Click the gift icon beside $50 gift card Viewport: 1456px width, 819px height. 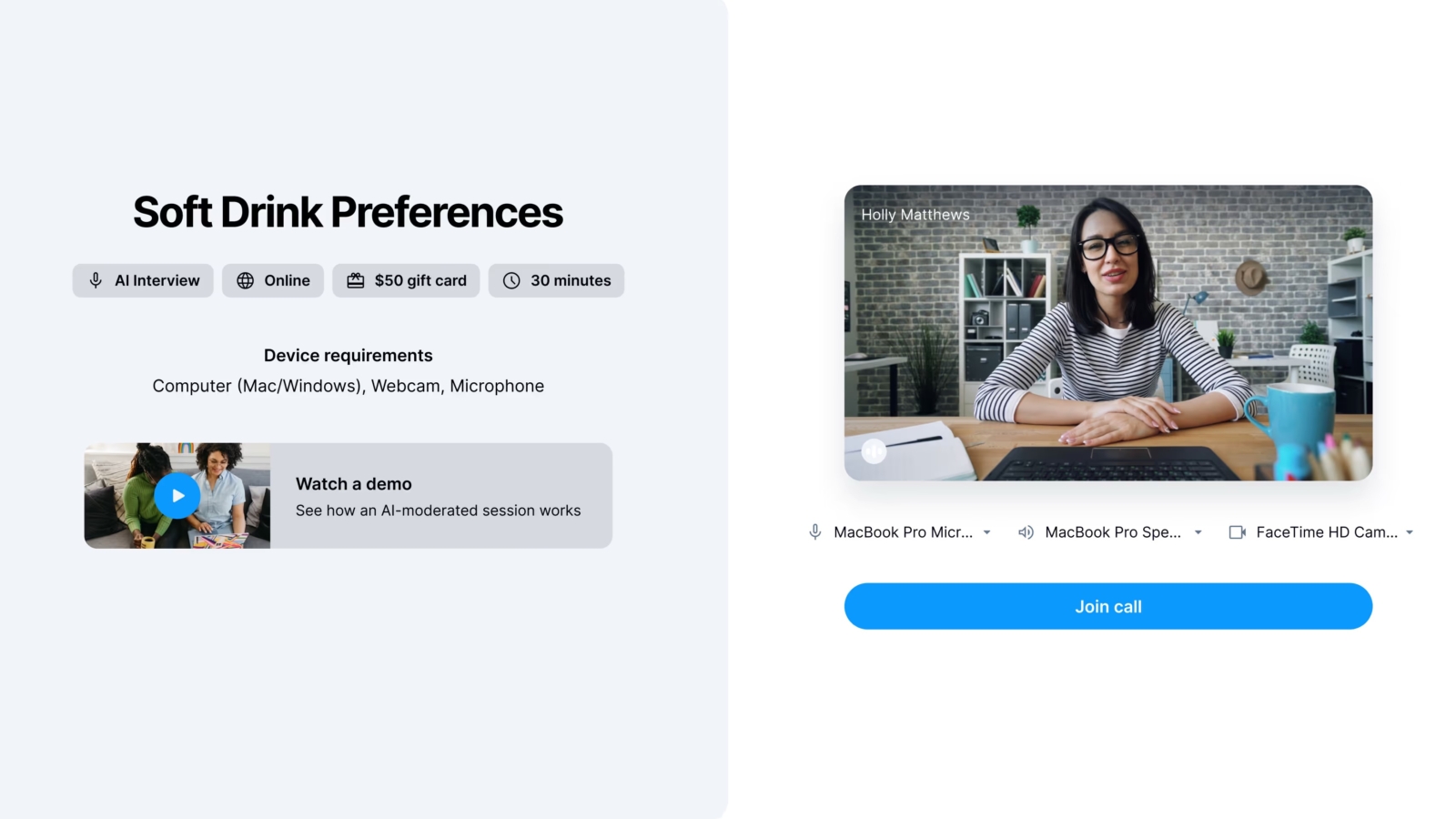point(356,280)
